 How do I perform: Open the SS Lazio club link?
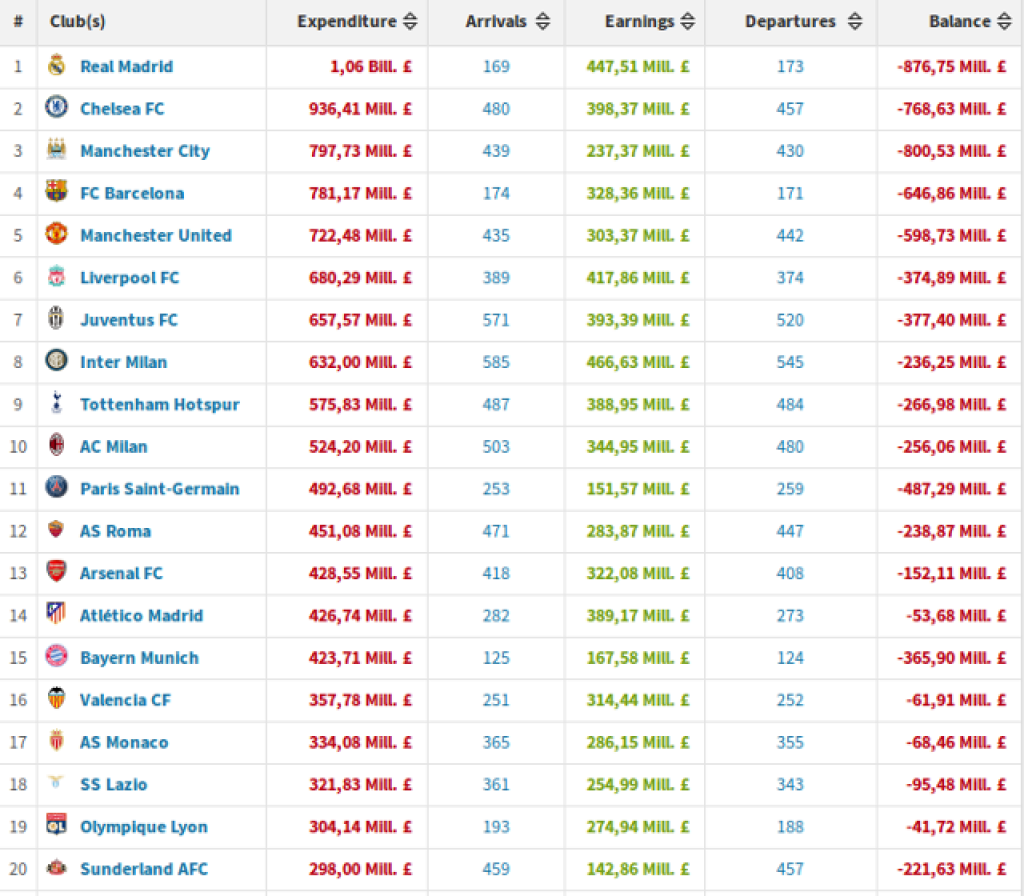[x=114, y=784]
